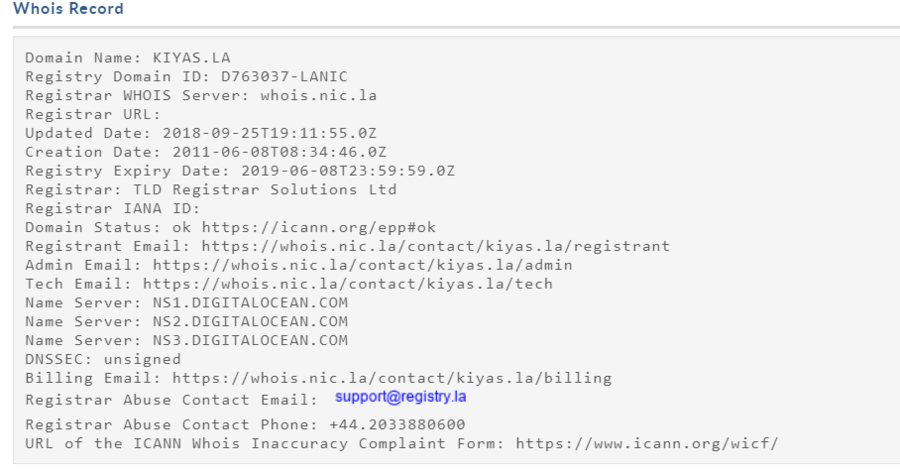Click the DNSSEC unsigned line
900x476 pixels.
103,359
